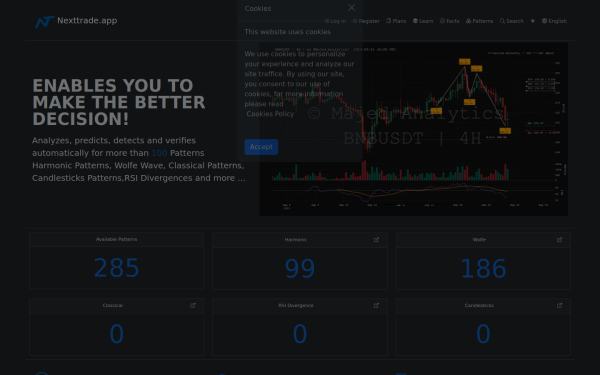The image size is (600, 375).
Task: Click the Classical card title
Action: [112, 305]
